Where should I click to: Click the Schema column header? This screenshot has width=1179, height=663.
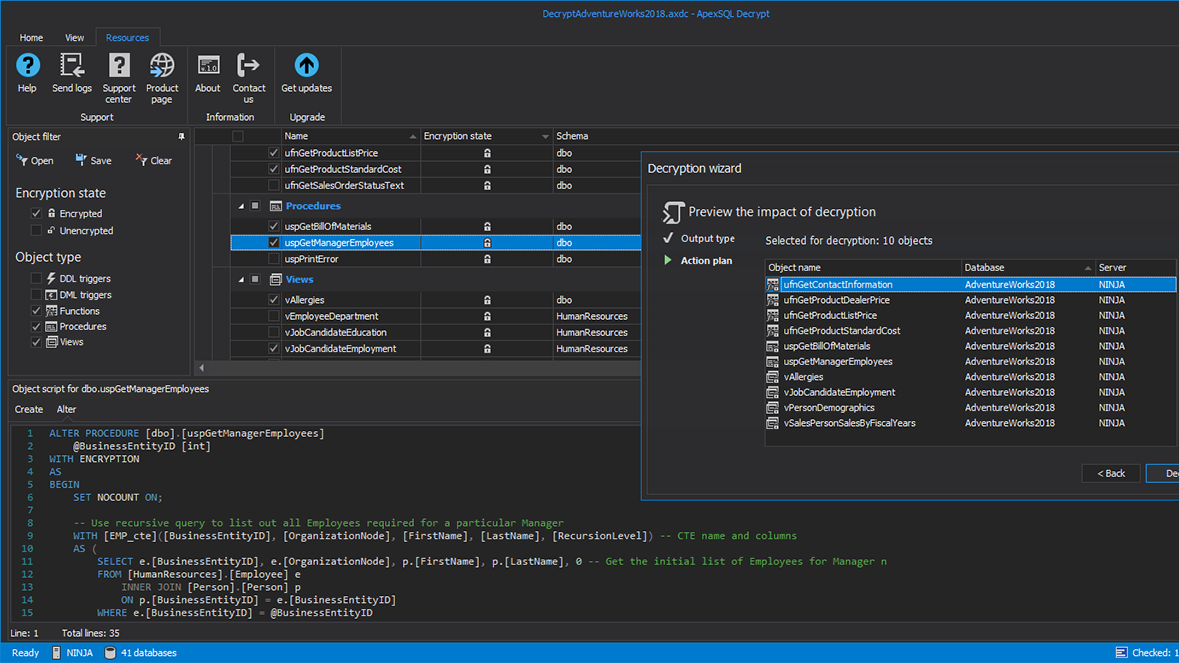pyautogui.click(x=572, y=136)
